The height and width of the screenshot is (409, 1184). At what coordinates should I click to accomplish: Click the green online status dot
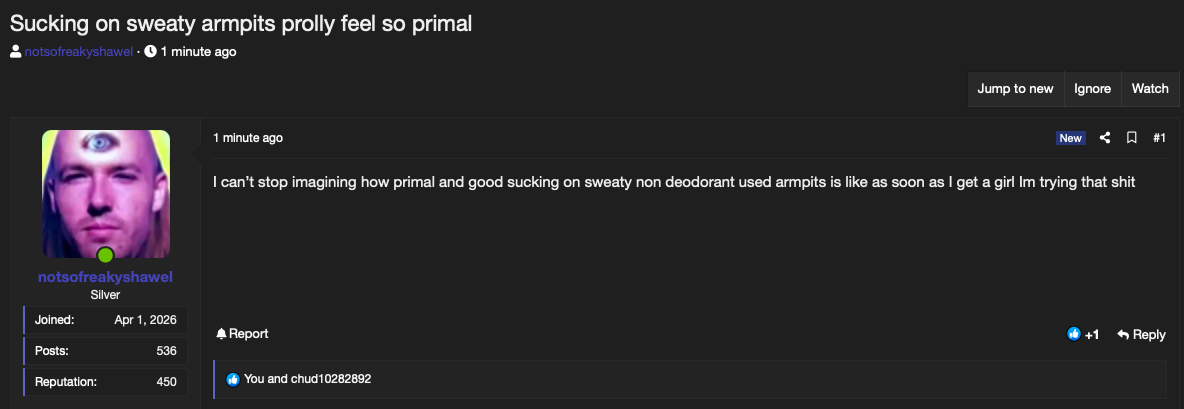pyautogui.click(x=106, y=255)
